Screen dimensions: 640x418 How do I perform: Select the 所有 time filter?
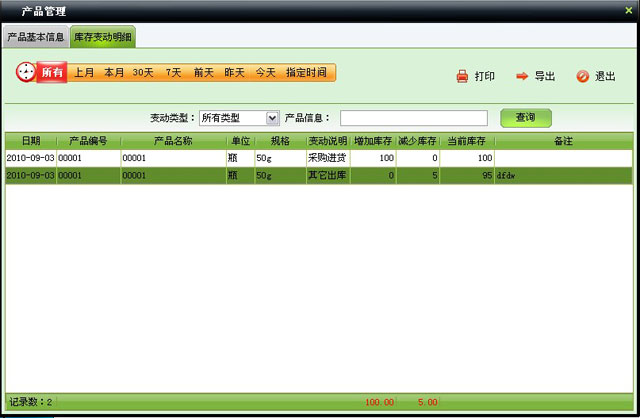pos(52,73)
